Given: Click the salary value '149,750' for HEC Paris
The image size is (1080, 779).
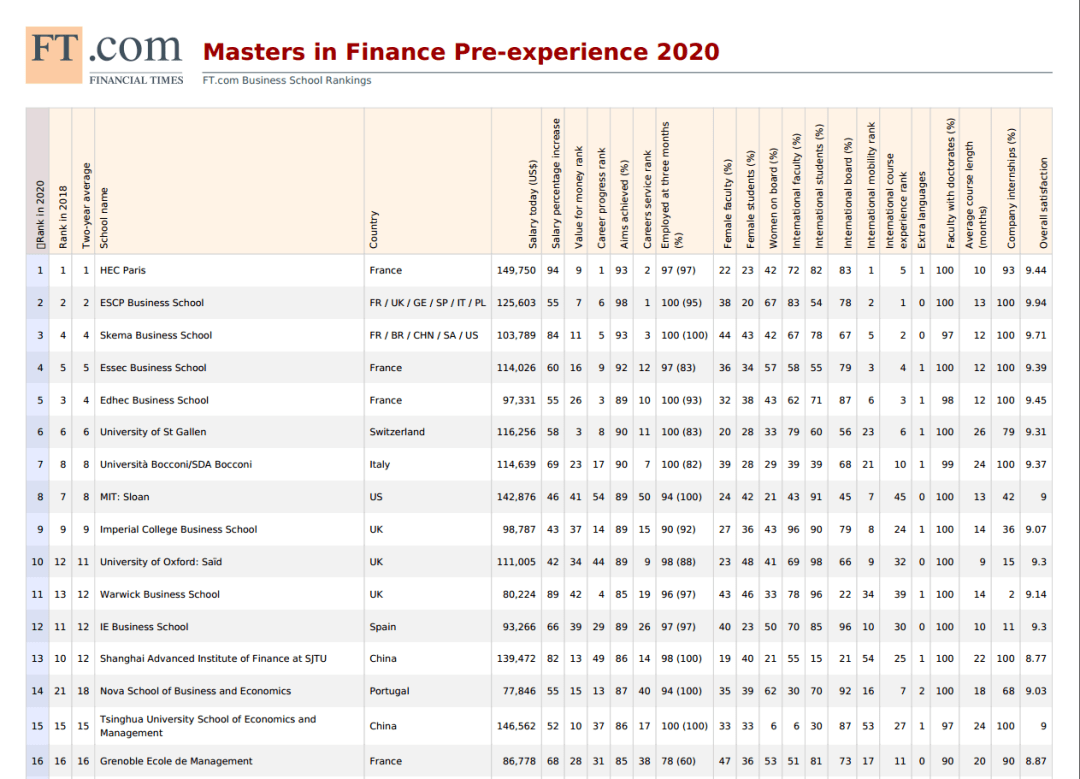Looking at the screenshot, I should [516, 270].
